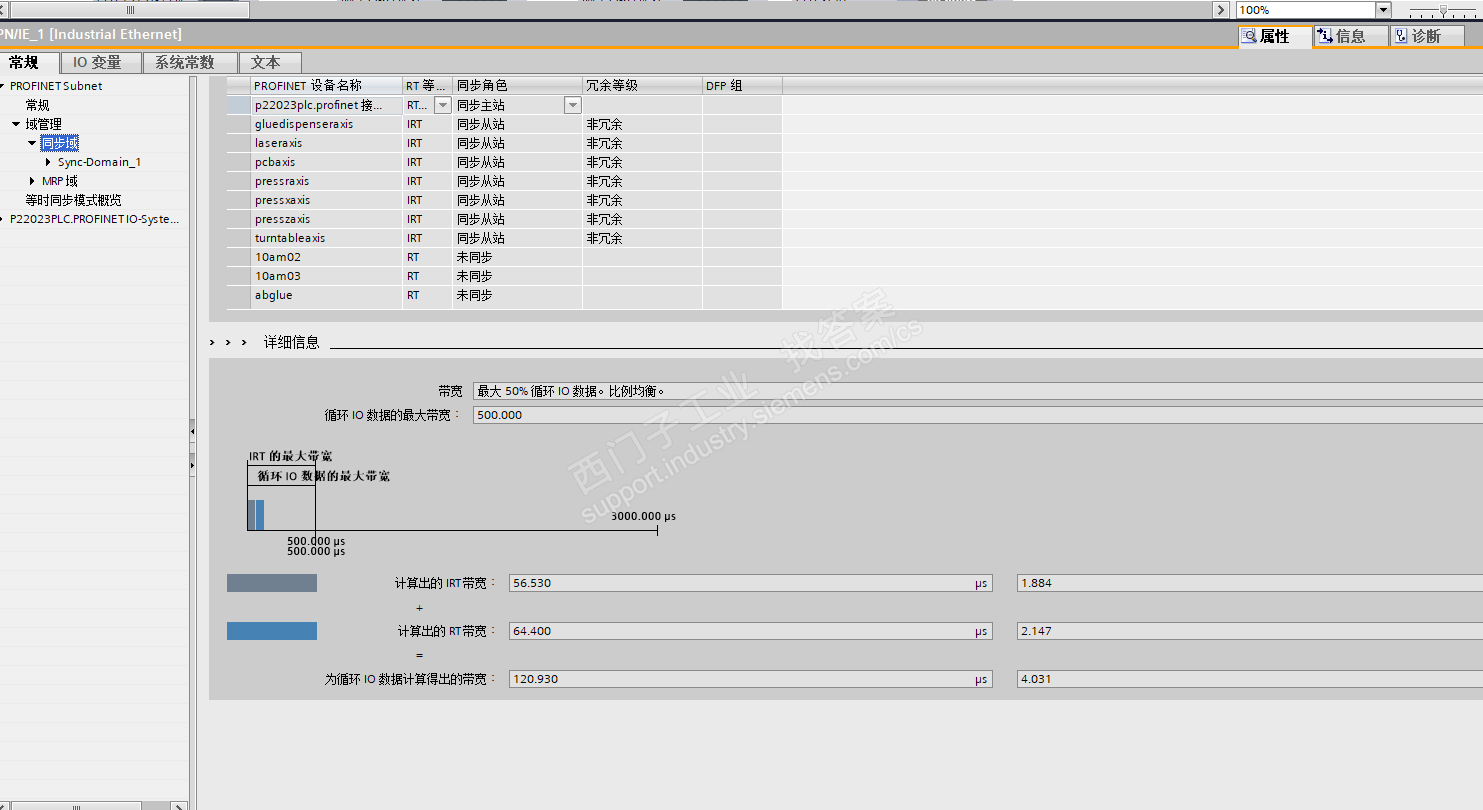Open the 100% zoom level dropdown
The width and height of the screenshot is (1483, 810).
(x=1383, y=10)
